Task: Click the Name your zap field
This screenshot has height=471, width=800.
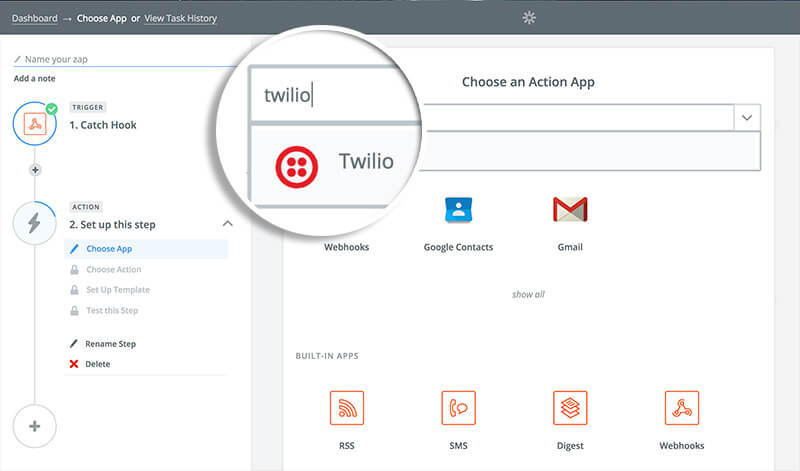Action: (125, 59)
